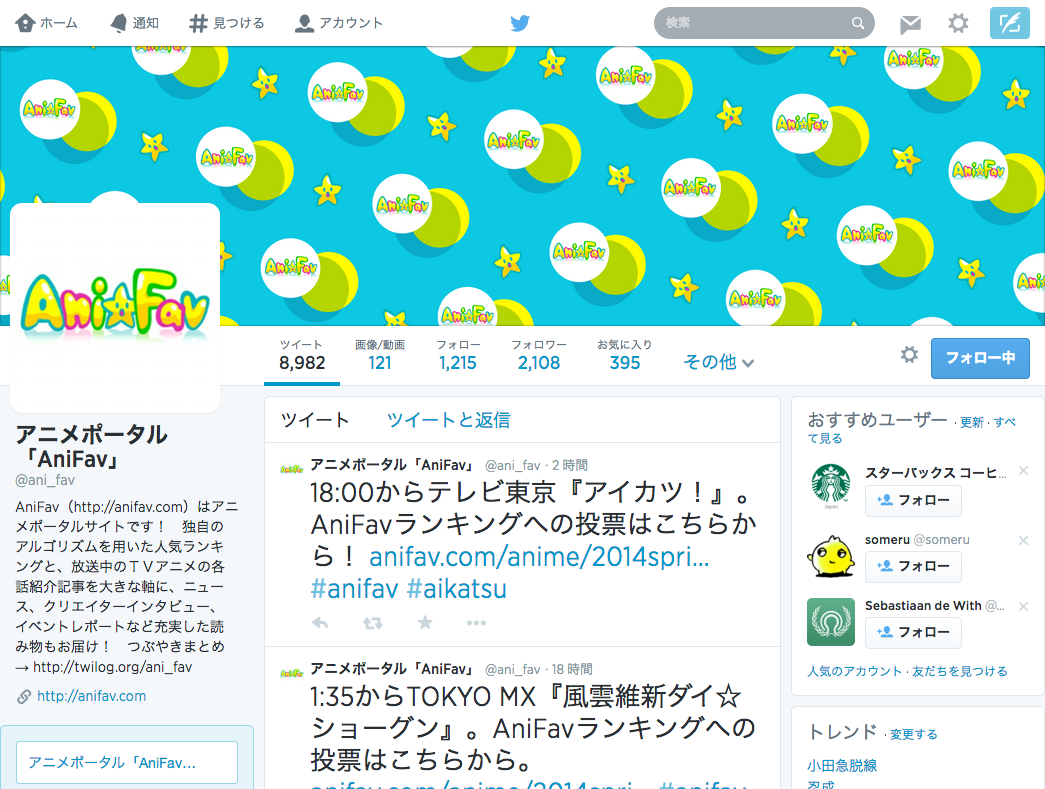Open 友だちを見つける link
1045x789 pixels.
(x=960, y=671)
